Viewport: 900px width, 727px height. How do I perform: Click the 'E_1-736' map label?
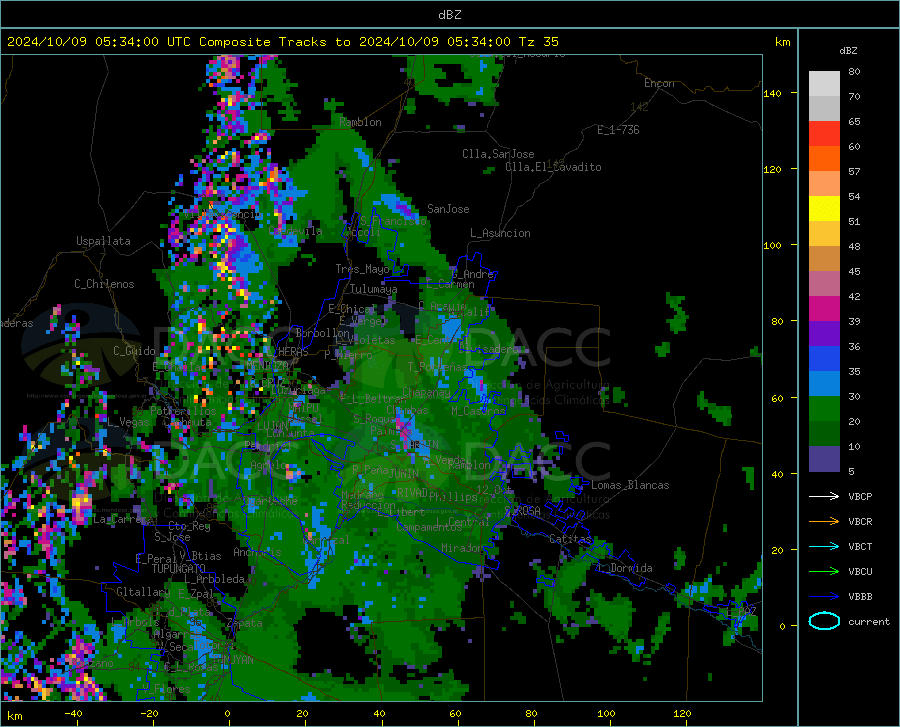click(618, 130)
